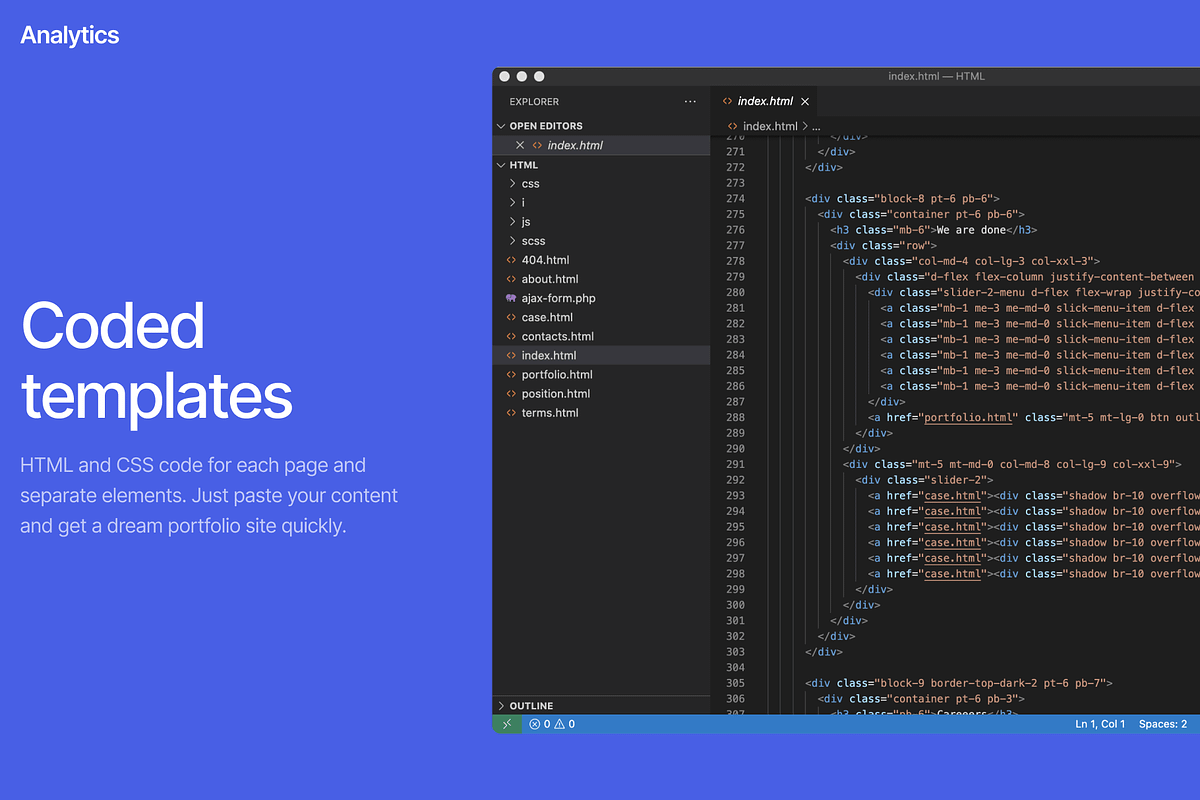The height and width of the screenshot is (800, 1200).
Task: Select the index.html HTML file icon
Action: pyautogui.click(x=512, y=354)
